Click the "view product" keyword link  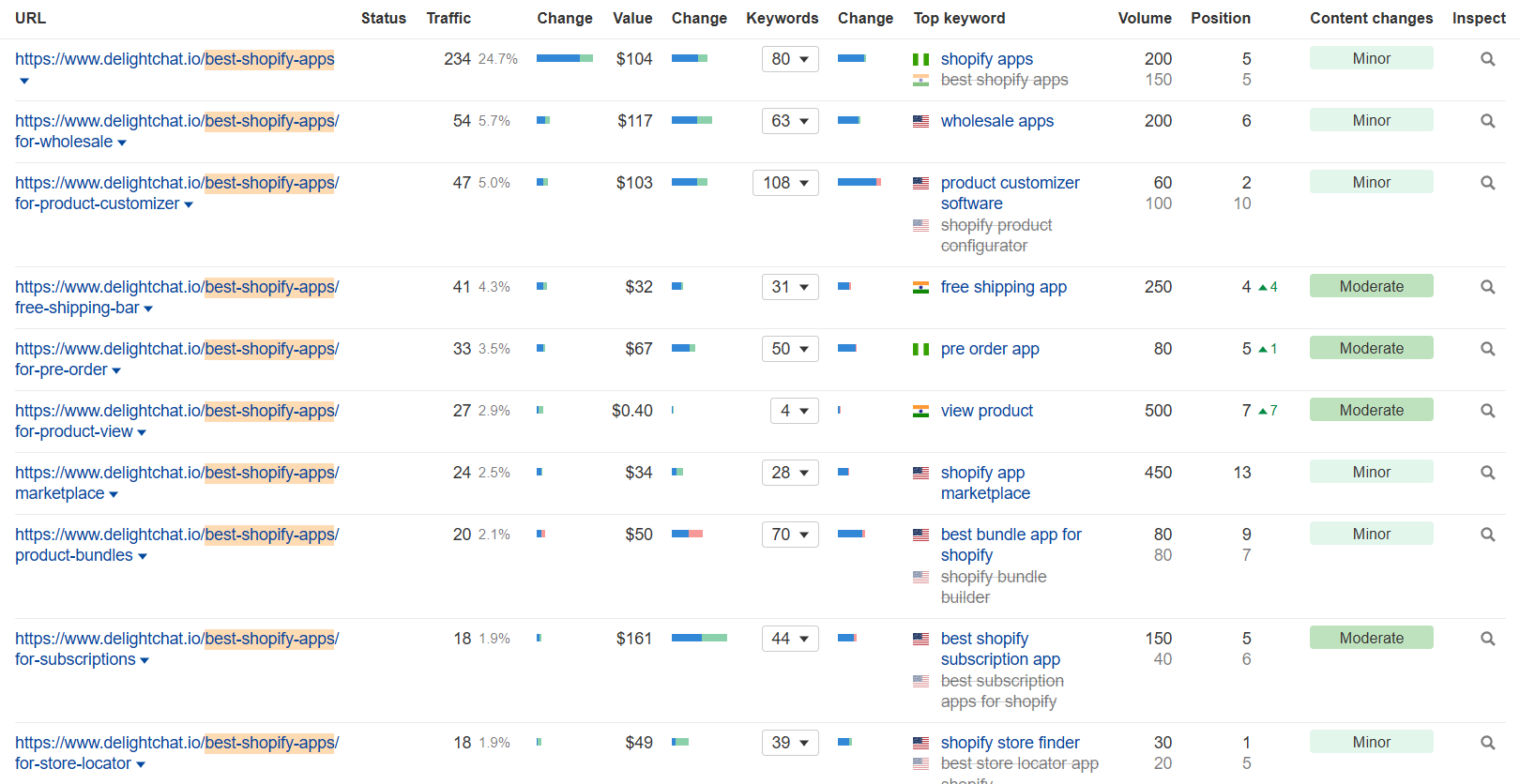(x=987, y=411)
